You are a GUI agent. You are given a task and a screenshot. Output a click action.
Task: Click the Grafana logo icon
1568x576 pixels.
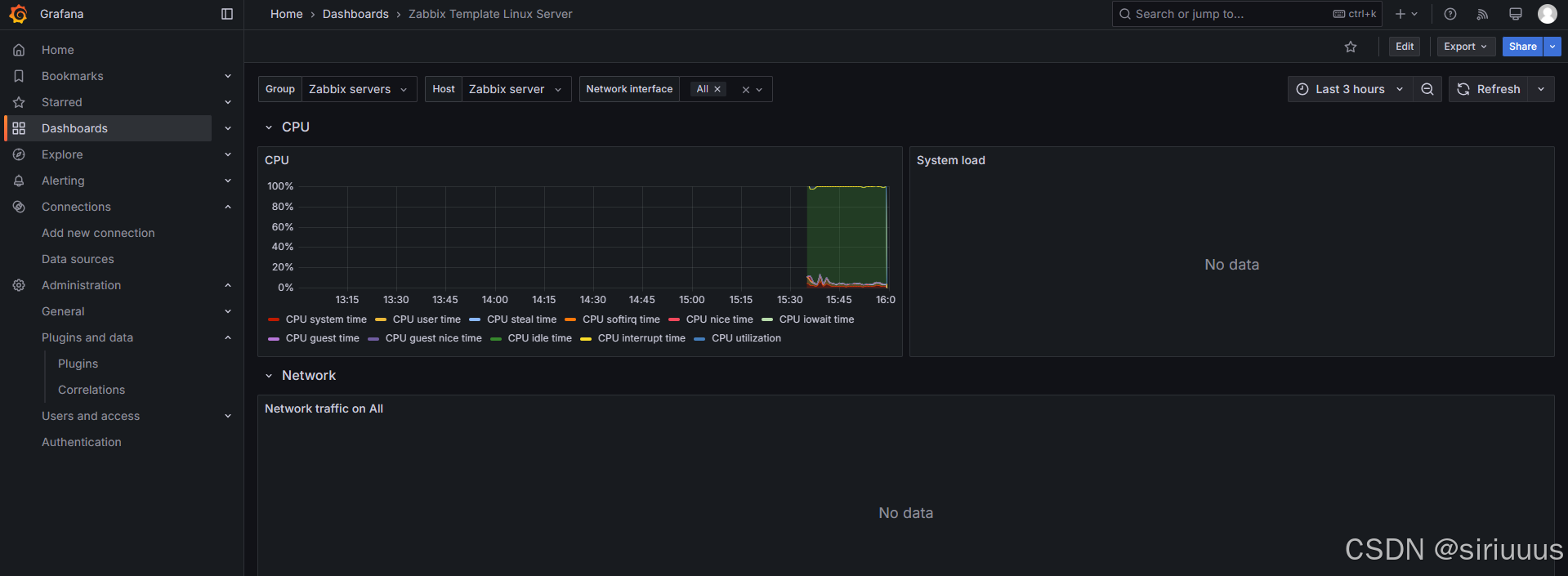[x=18, y=14]
